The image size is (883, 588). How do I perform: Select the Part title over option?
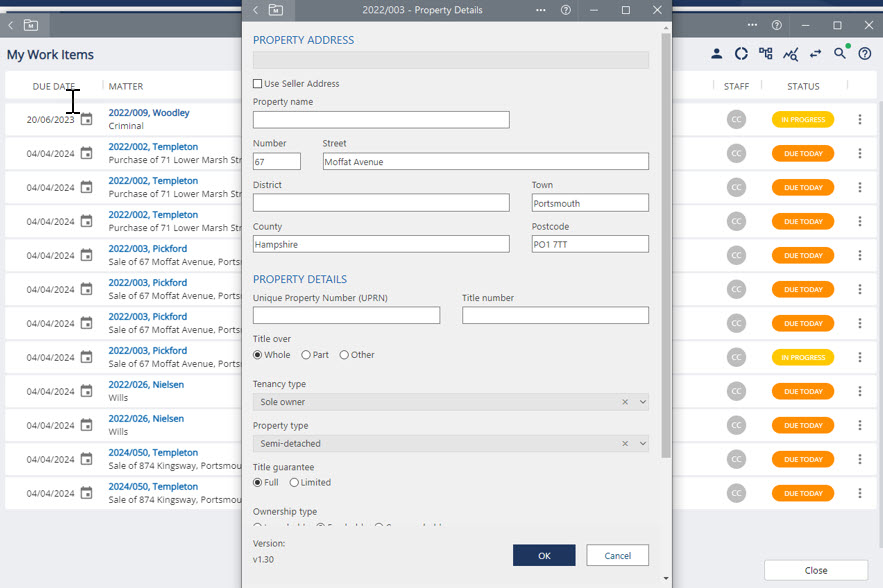[306, 355]
